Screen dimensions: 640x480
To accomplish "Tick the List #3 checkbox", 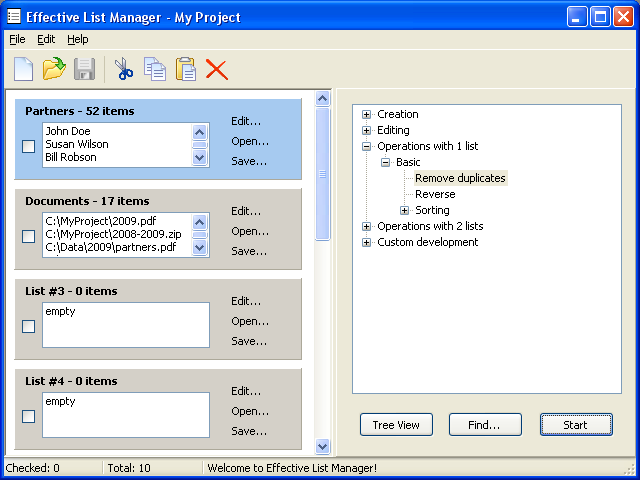I will (x=28, y=326).
